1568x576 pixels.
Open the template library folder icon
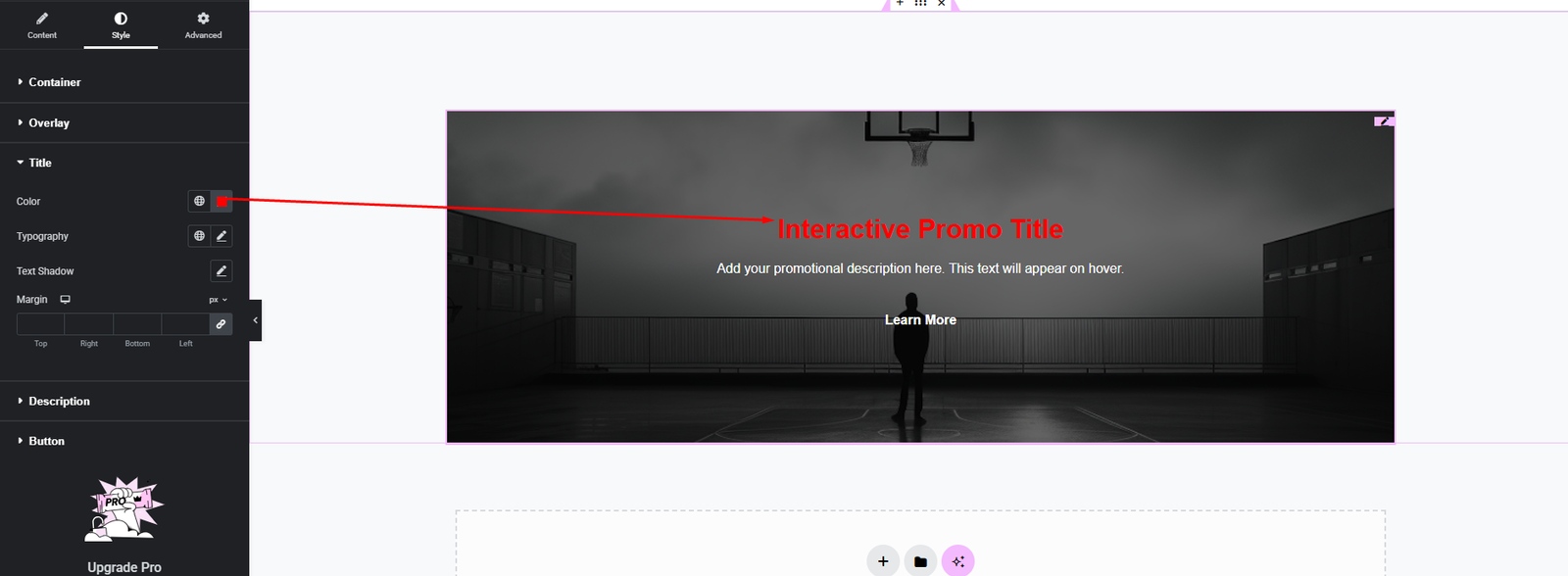tap(920, 561)
